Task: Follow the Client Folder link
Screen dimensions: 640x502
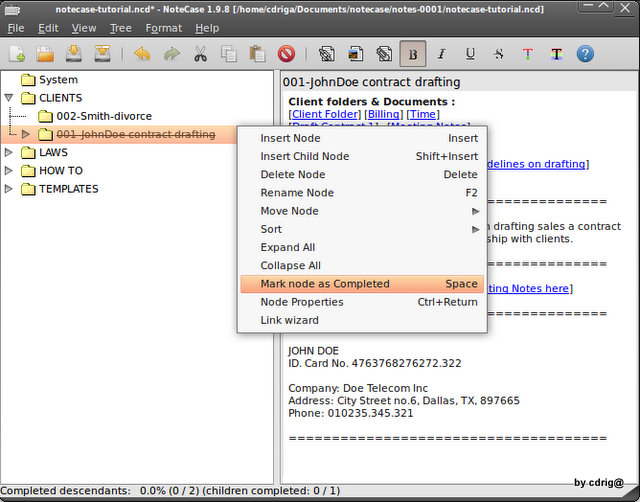Action: 325,114
